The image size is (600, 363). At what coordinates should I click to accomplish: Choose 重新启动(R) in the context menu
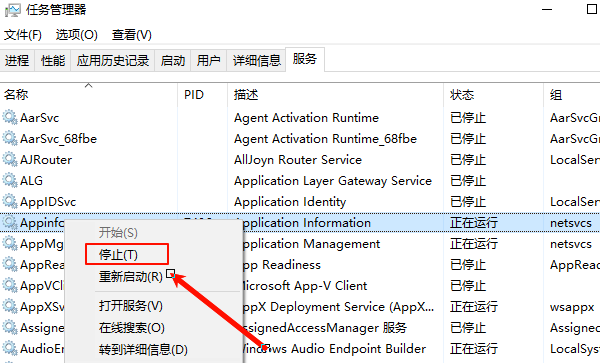[130, 276]
